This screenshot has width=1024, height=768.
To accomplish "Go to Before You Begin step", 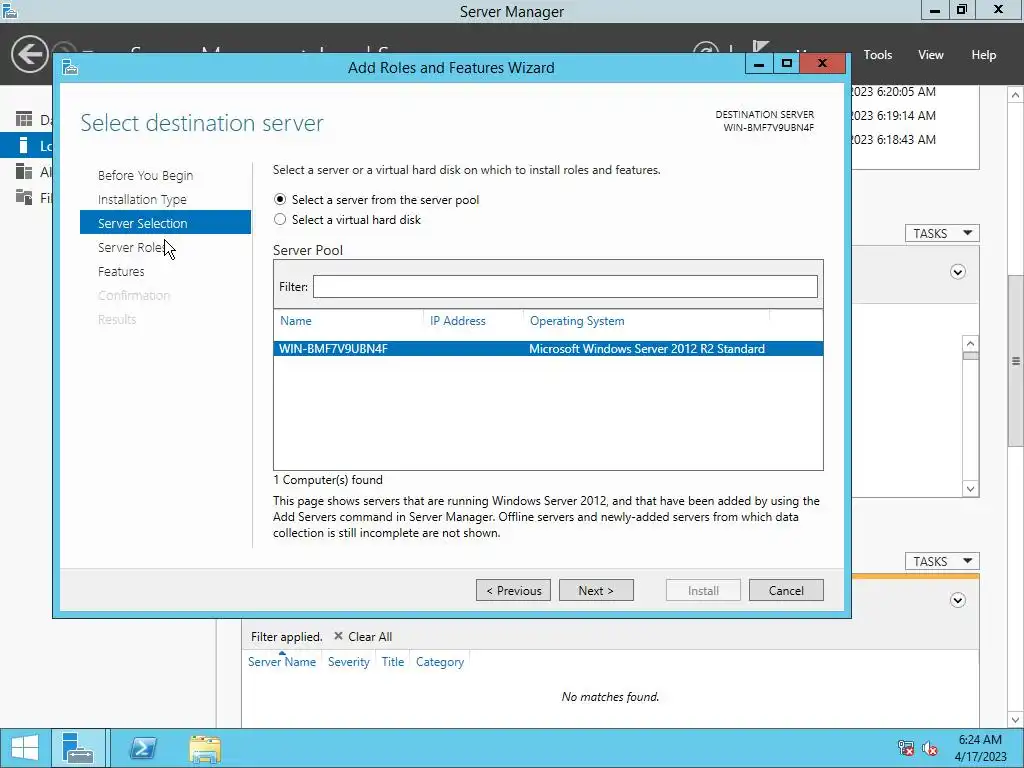I will tap(146, 175).
